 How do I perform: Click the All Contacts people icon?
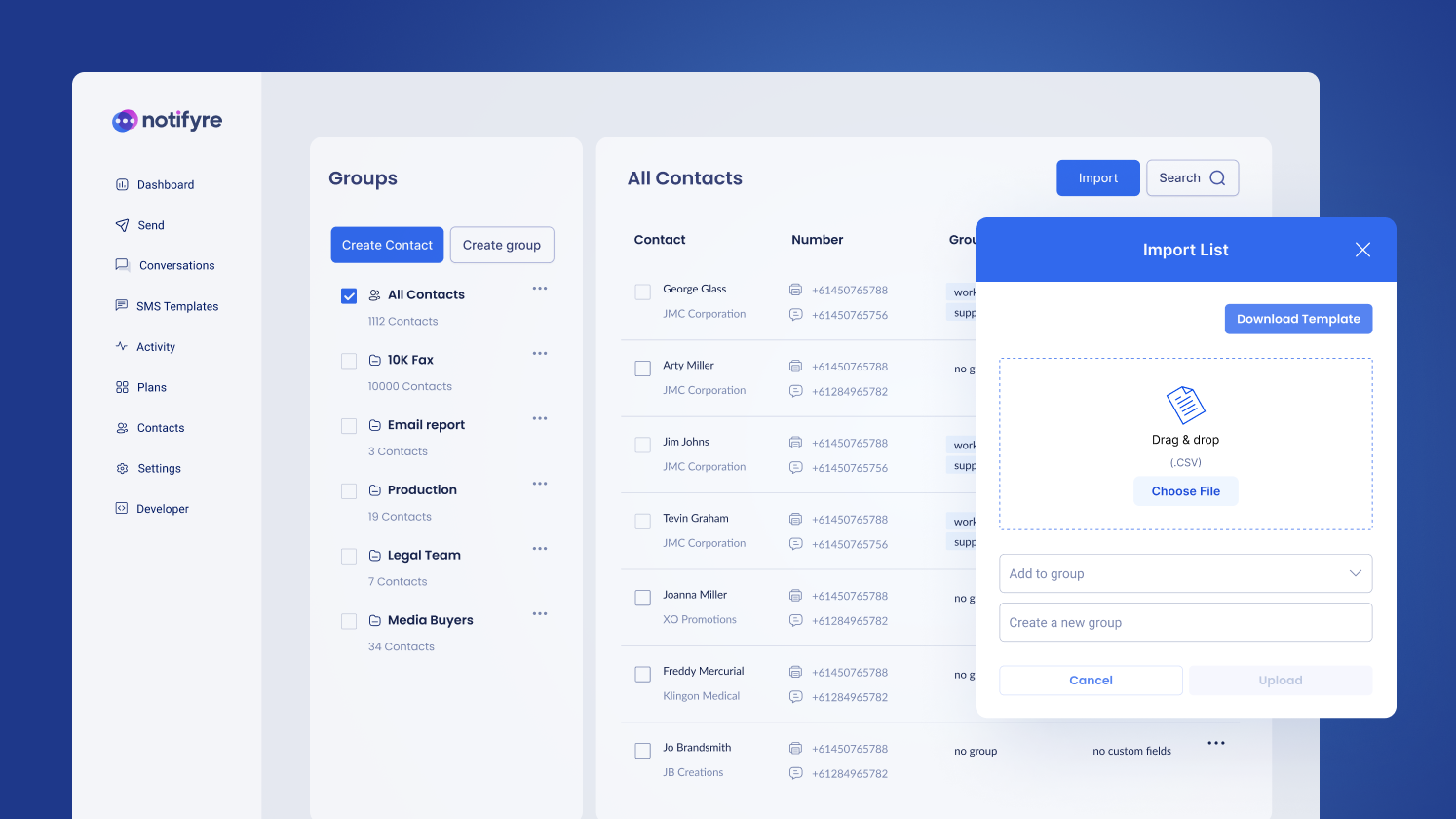tap(375, 294)
